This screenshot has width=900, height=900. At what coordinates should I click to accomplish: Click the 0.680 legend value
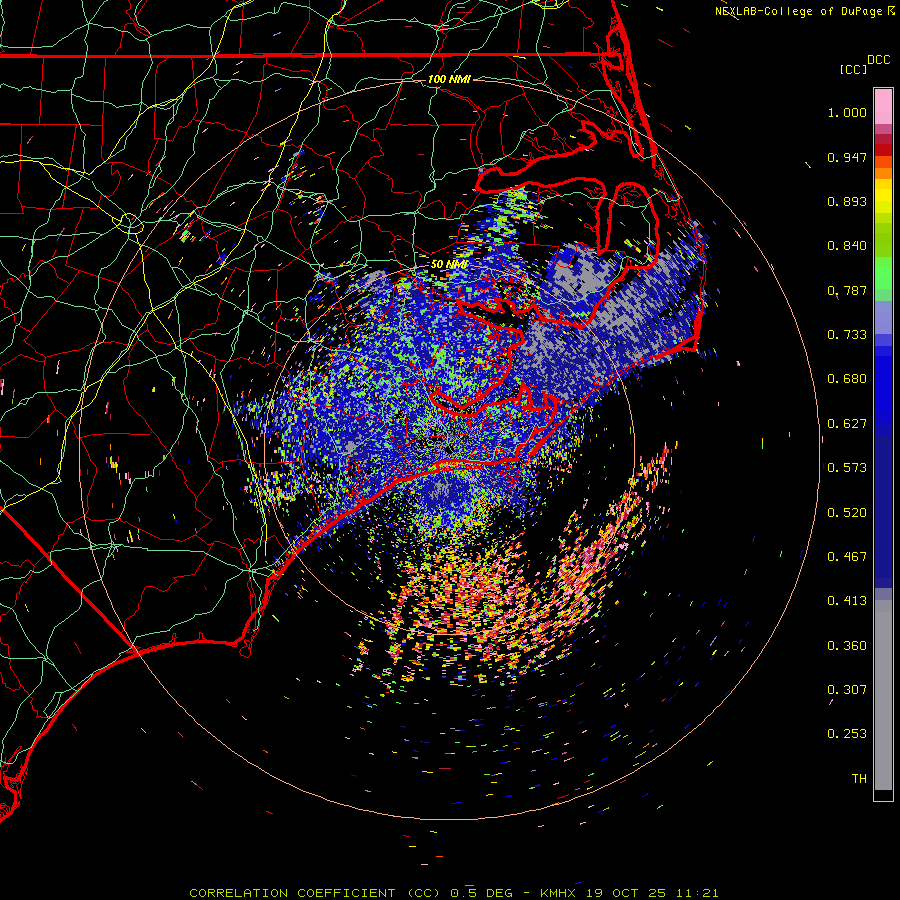(x=847, y=379)
